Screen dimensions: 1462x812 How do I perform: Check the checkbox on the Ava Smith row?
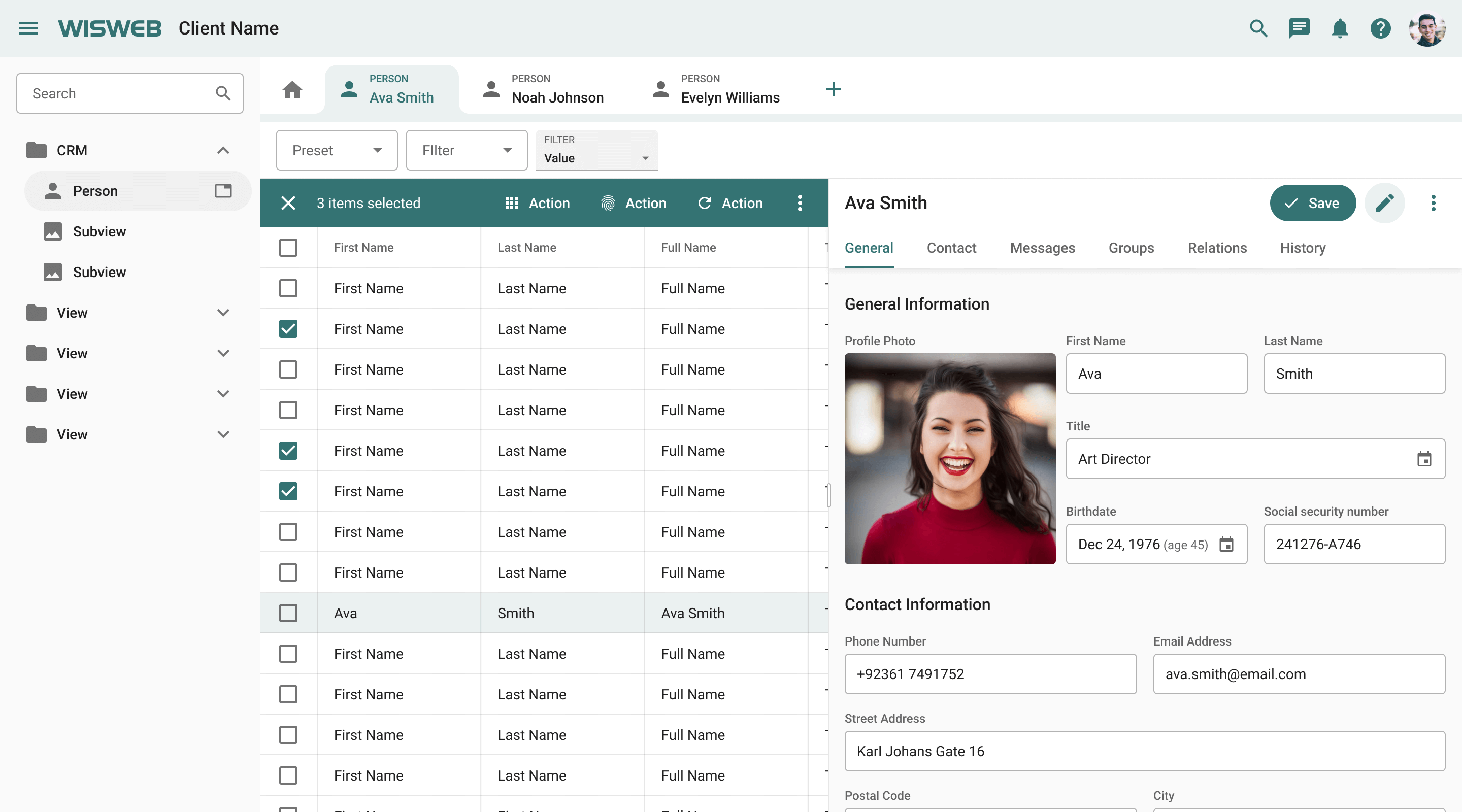(x=289, y=613)
